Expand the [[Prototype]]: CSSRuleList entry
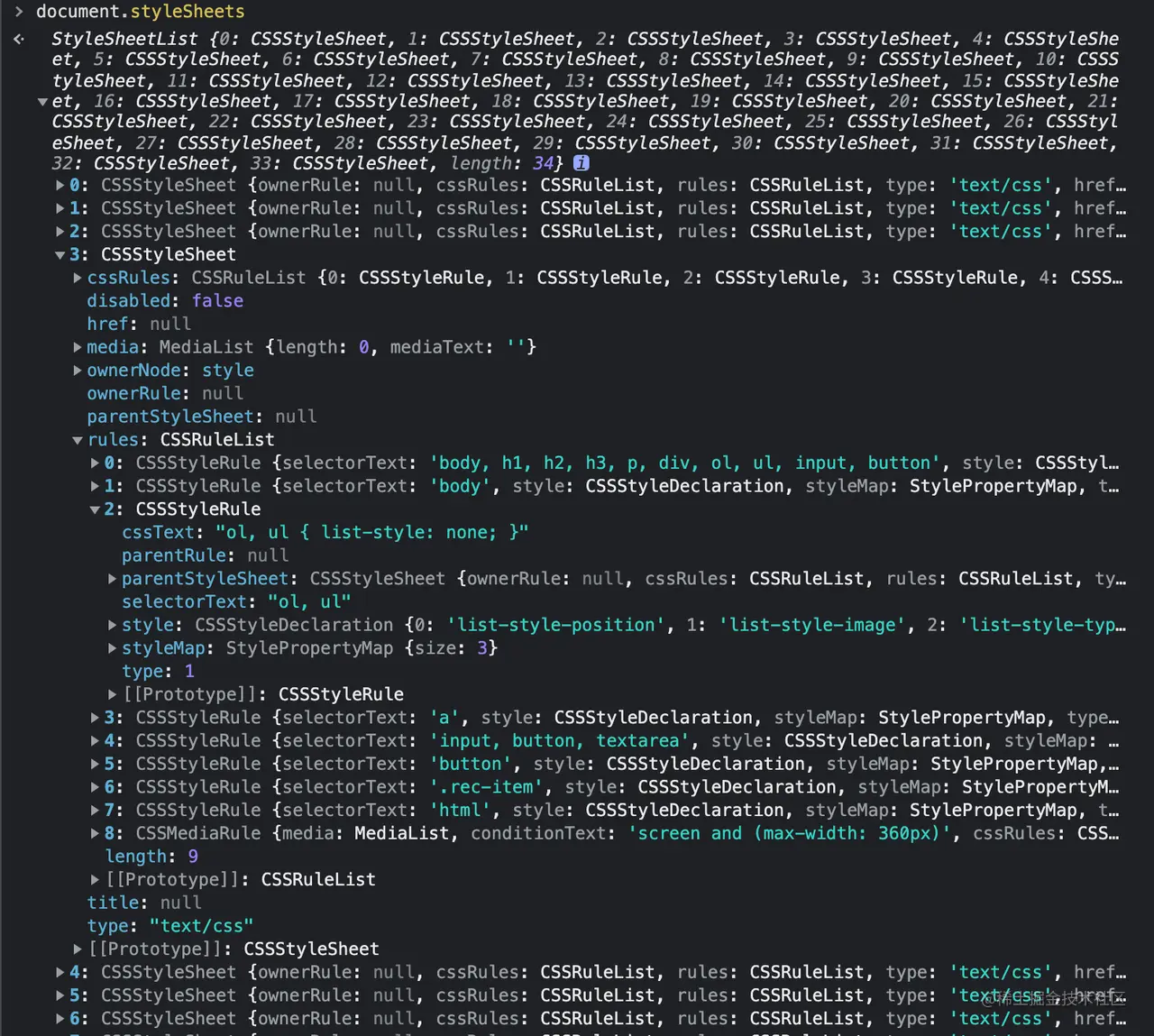Screen dimensions: 1154x1036 95,880
